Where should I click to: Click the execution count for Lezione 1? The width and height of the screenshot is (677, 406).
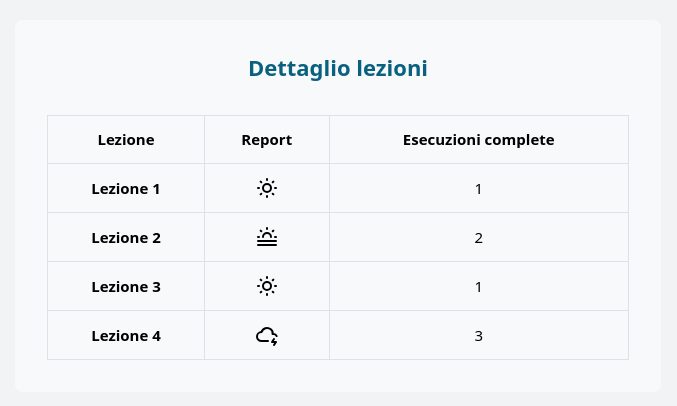pos(478,189)
